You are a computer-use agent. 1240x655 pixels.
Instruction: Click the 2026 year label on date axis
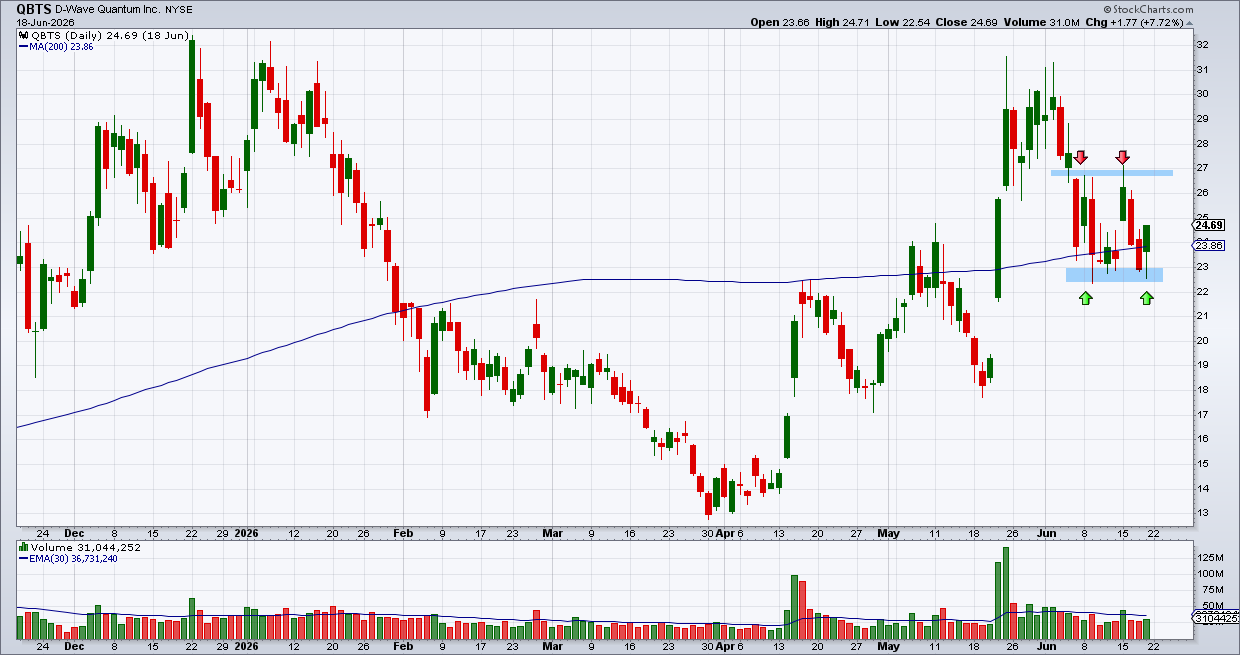tap(247, 534)
